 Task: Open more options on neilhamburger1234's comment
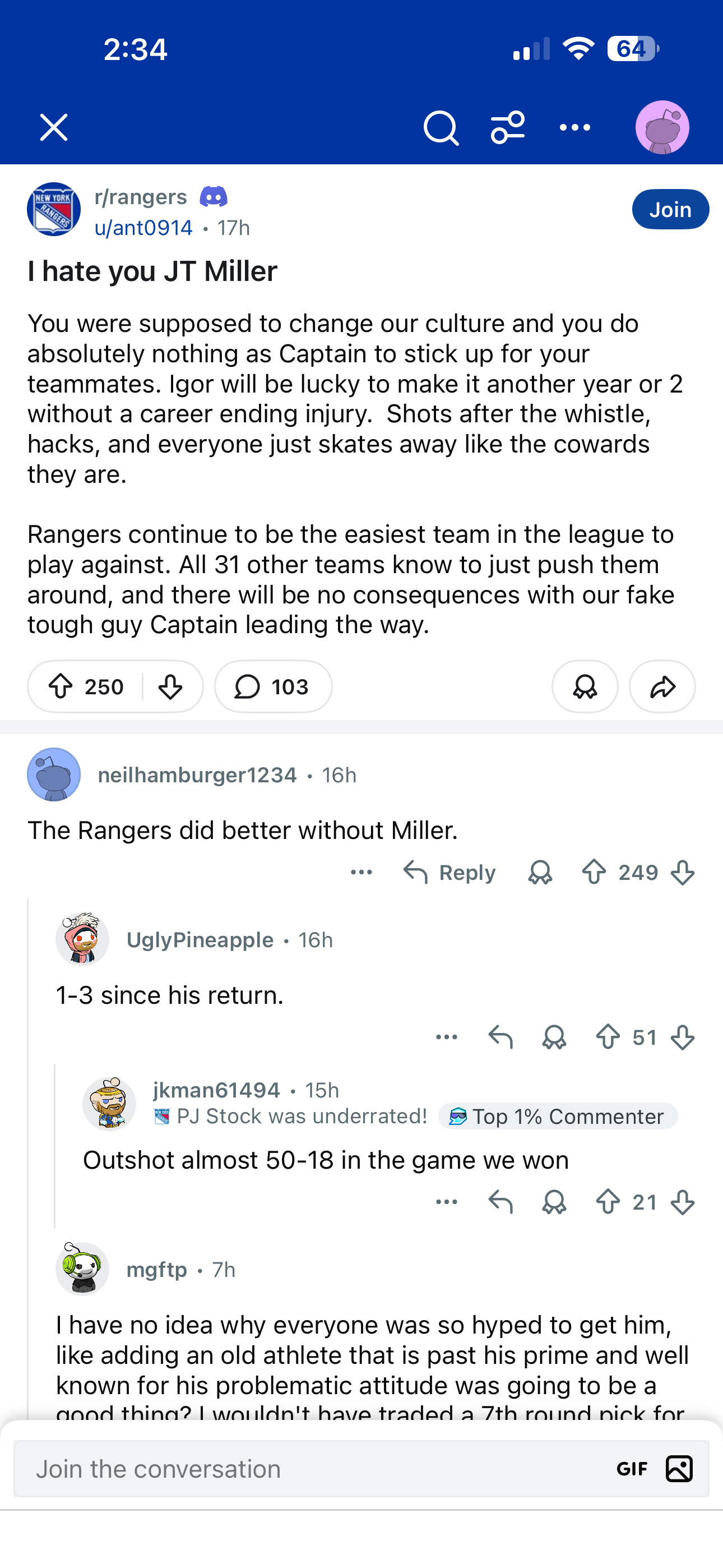pyautogui.click(x=361, y=872)
